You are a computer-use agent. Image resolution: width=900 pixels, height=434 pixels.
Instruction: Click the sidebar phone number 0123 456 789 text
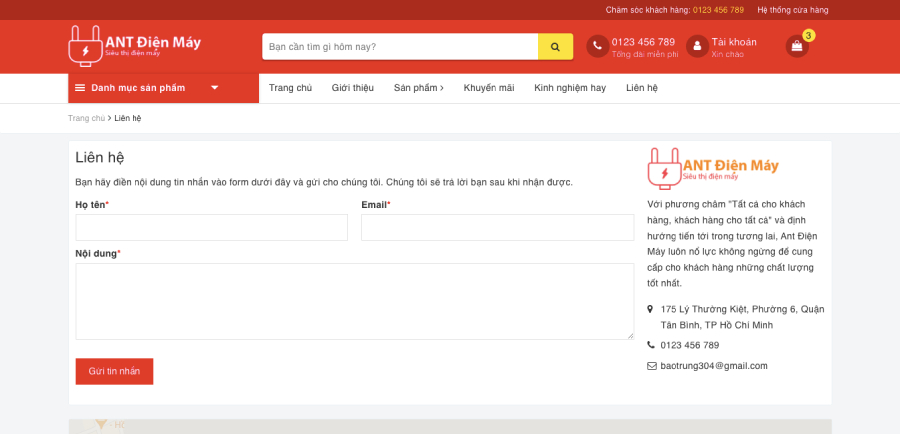689,345
